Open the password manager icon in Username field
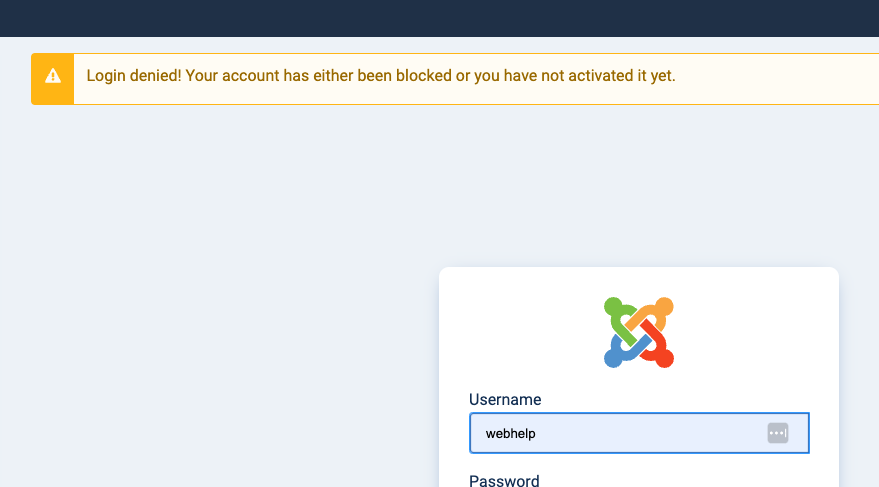This screenshot has height=487, width=879. click(778, 433)
